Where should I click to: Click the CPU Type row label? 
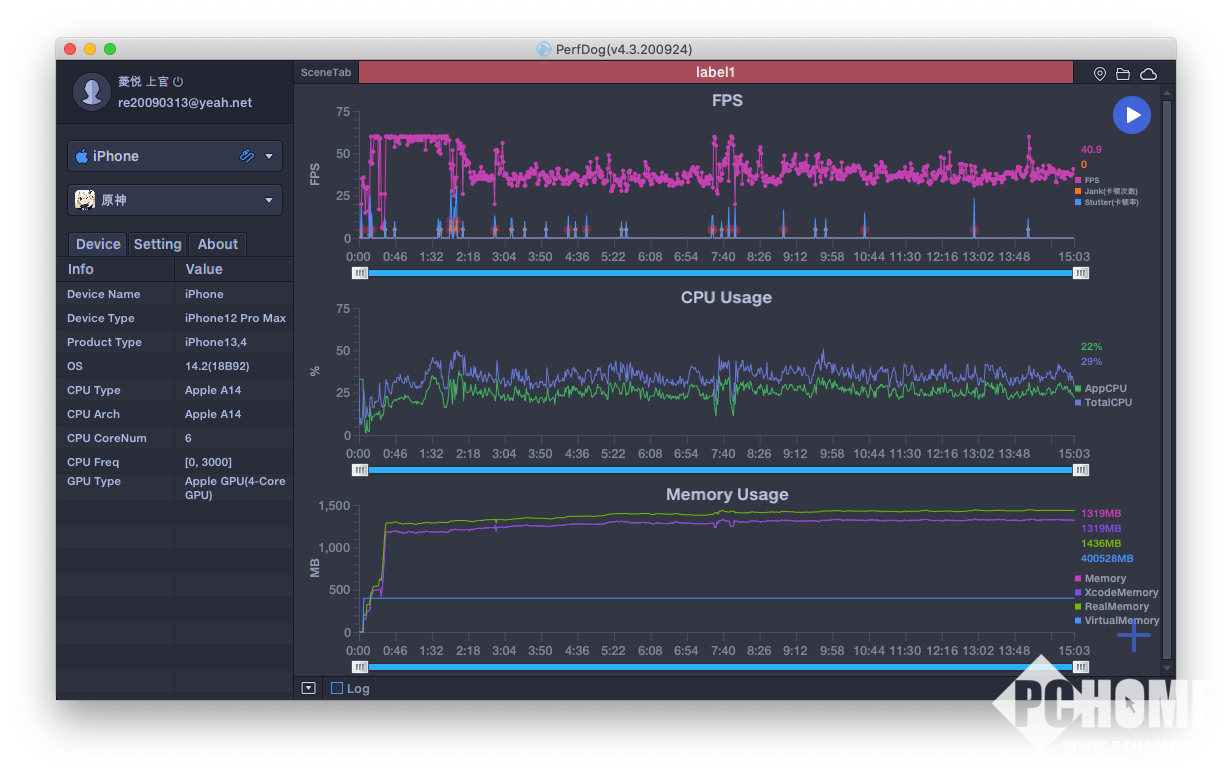[93, 390]
